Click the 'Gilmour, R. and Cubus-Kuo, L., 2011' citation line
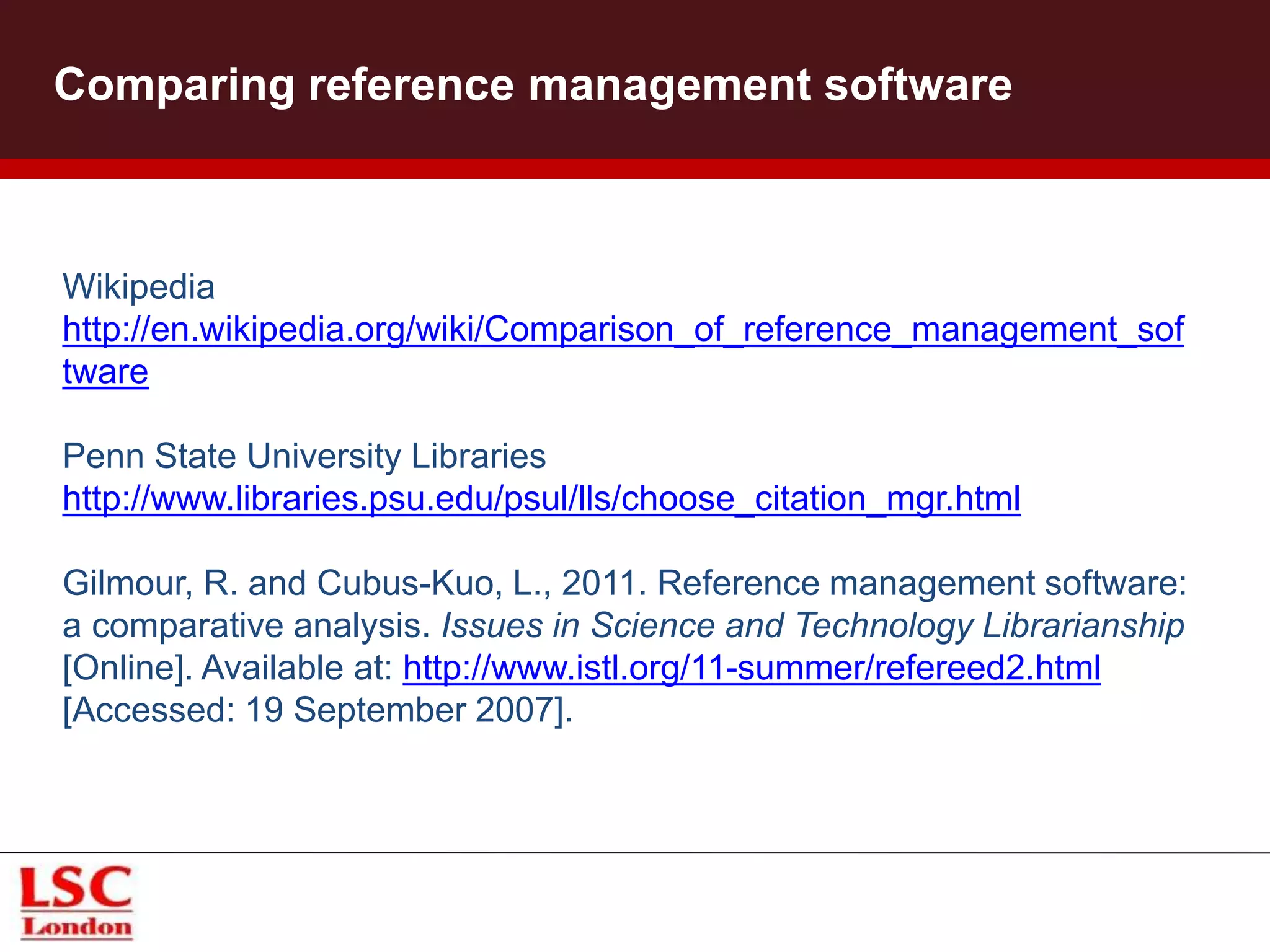The width and height of the screenshot is (1270, 952). coord(624,583)
